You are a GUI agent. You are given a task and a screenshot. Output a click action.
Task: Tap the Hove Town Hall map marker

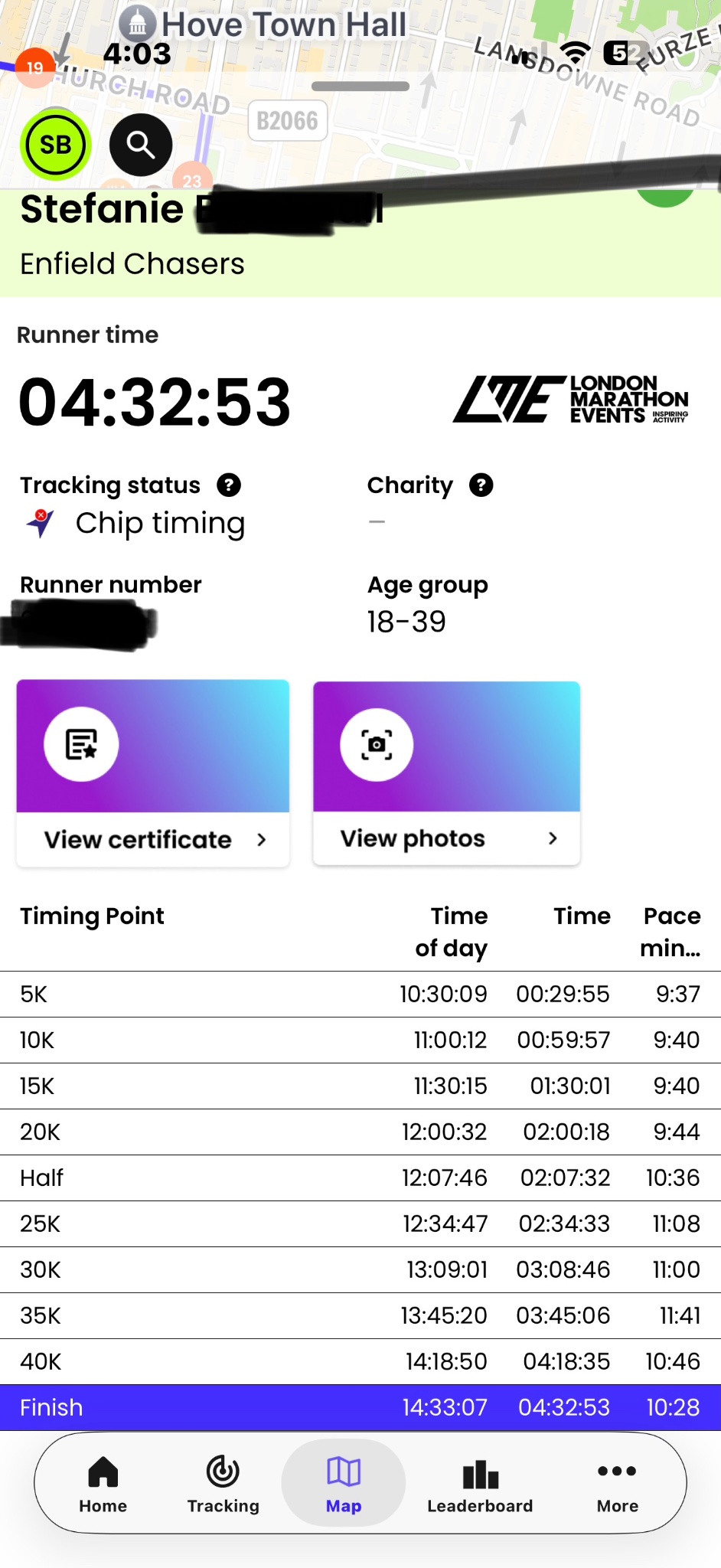tap(138, 24)
